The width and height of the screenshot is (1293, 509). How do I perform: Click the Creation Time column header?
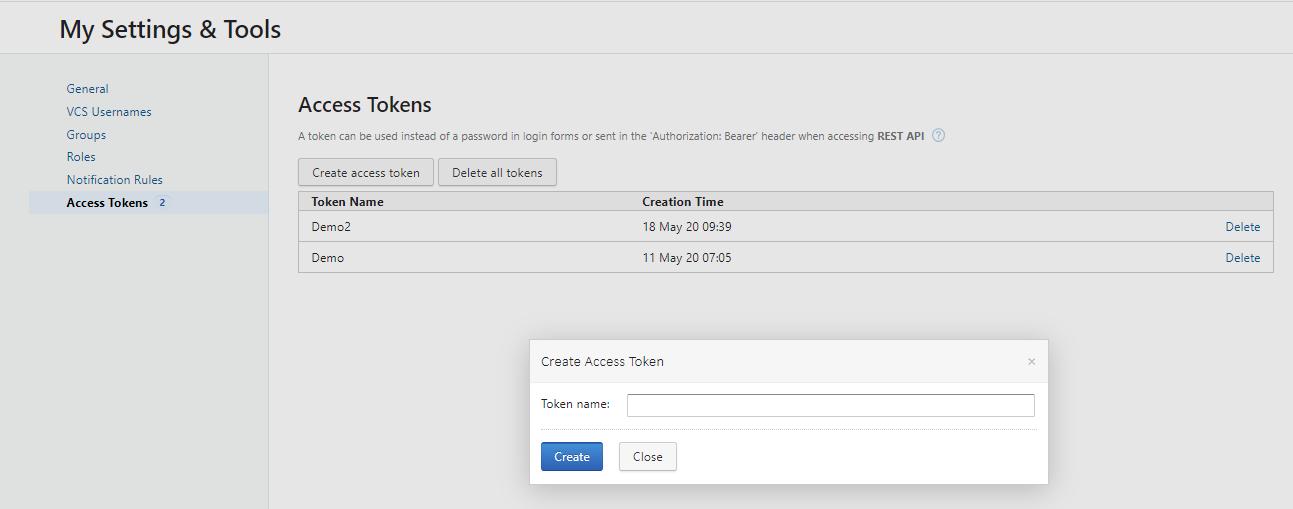[x=682, y=202]
